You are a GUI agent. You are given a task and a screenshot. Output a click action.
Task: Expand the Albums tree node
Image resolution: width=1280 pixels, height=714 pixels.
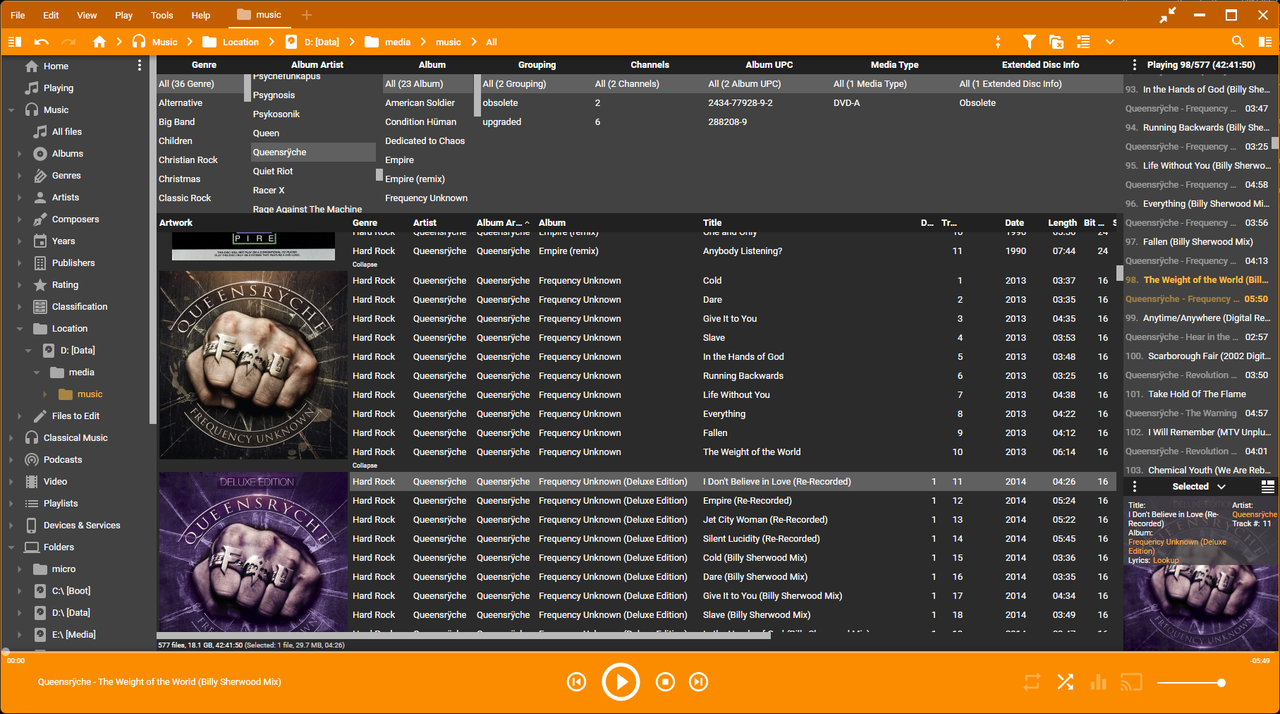click(x=19, y=154)
